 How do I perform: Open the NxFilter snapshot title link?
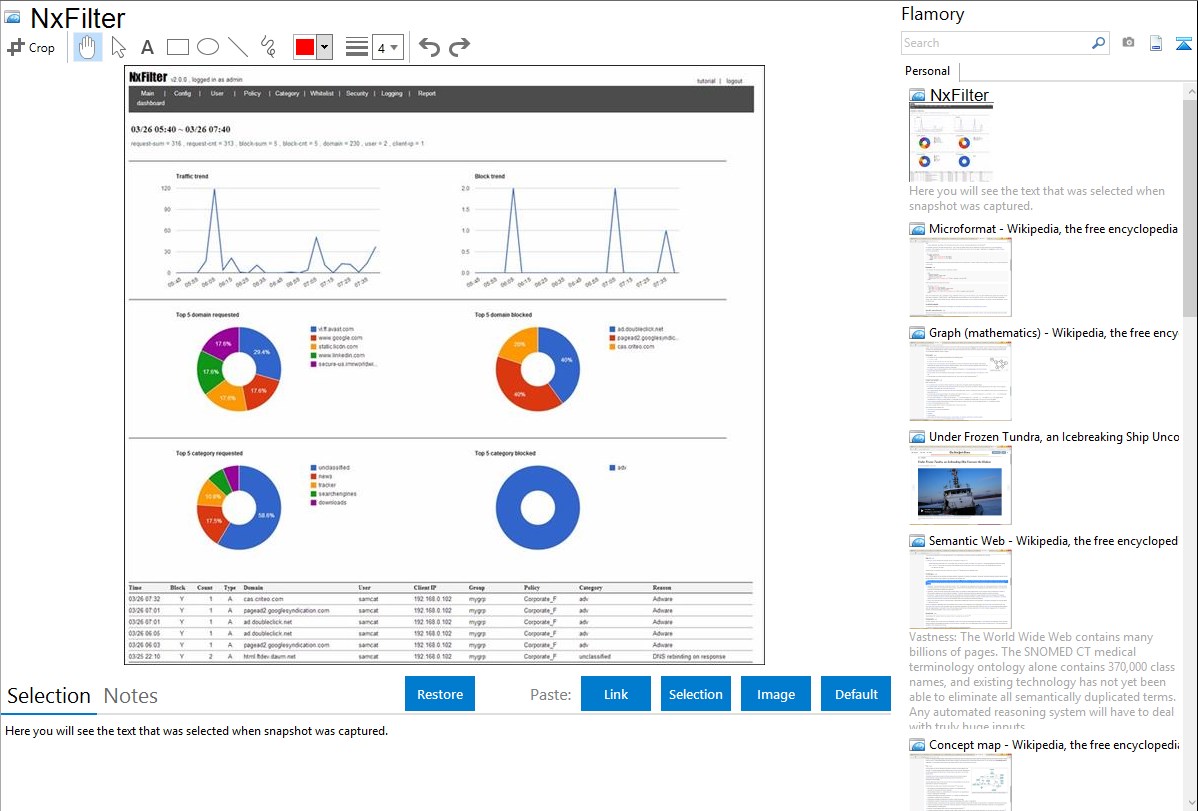click(960, 96)
